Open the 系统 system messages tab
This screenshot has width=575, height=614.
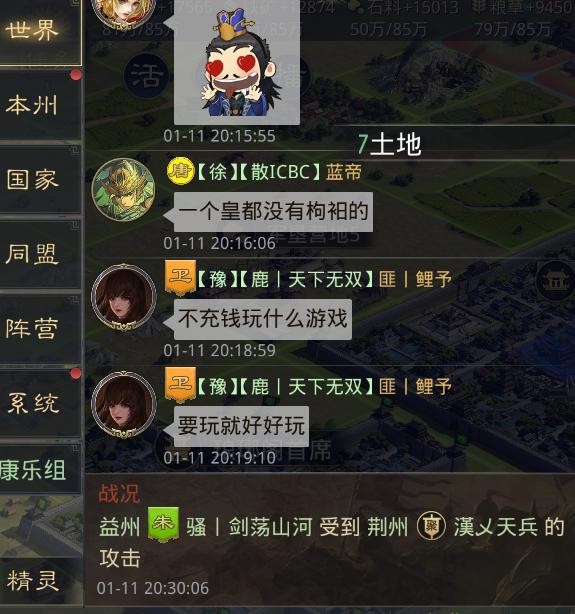pos(40,403)
